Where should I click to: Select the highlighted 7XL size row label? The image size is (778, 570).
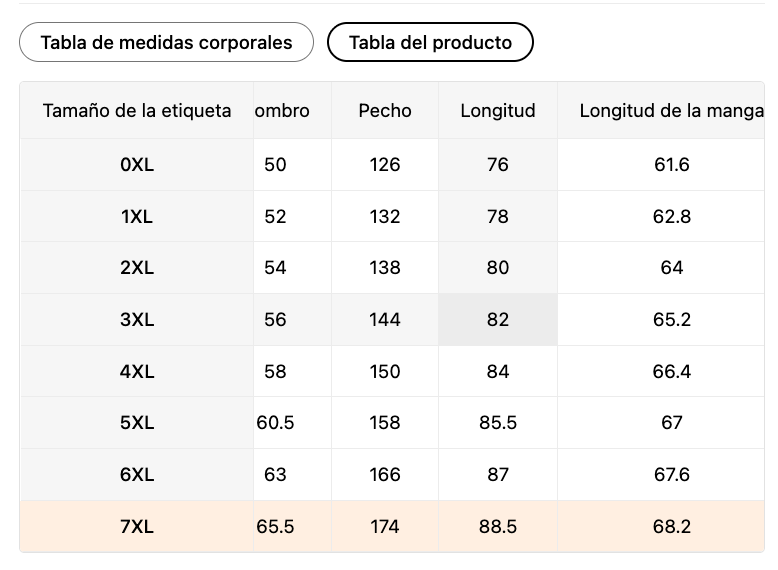pyautogui.click(x=137, y=527)
